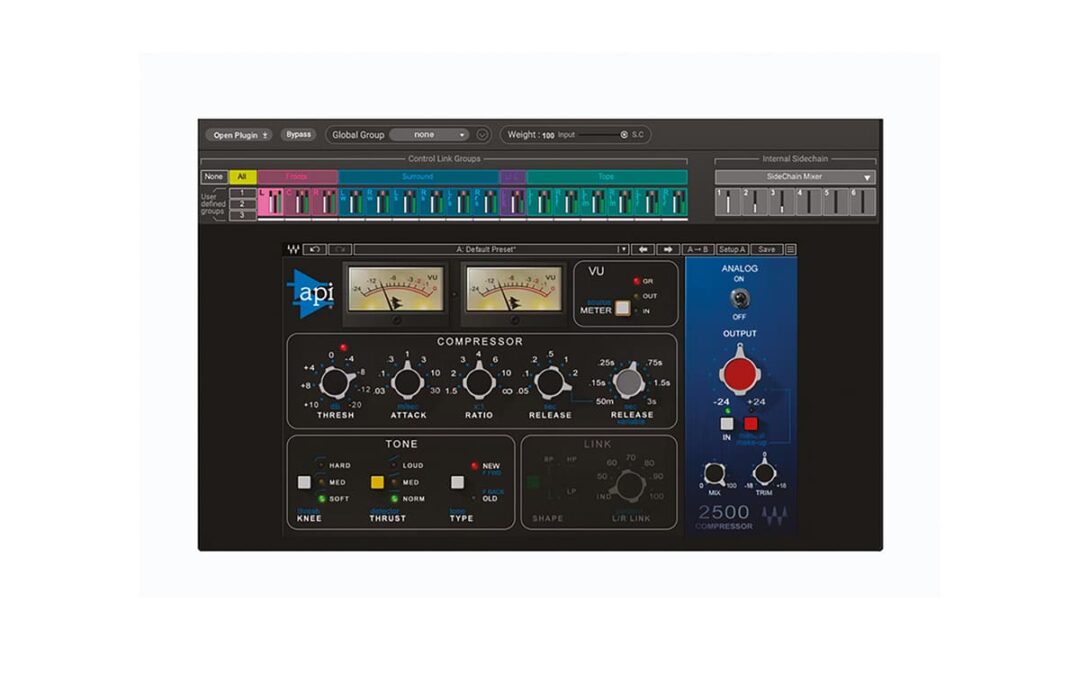Expand the SideChain Mixer dropdown
Viewport: 1080px width, 675px height.
[x=795, y=177]
